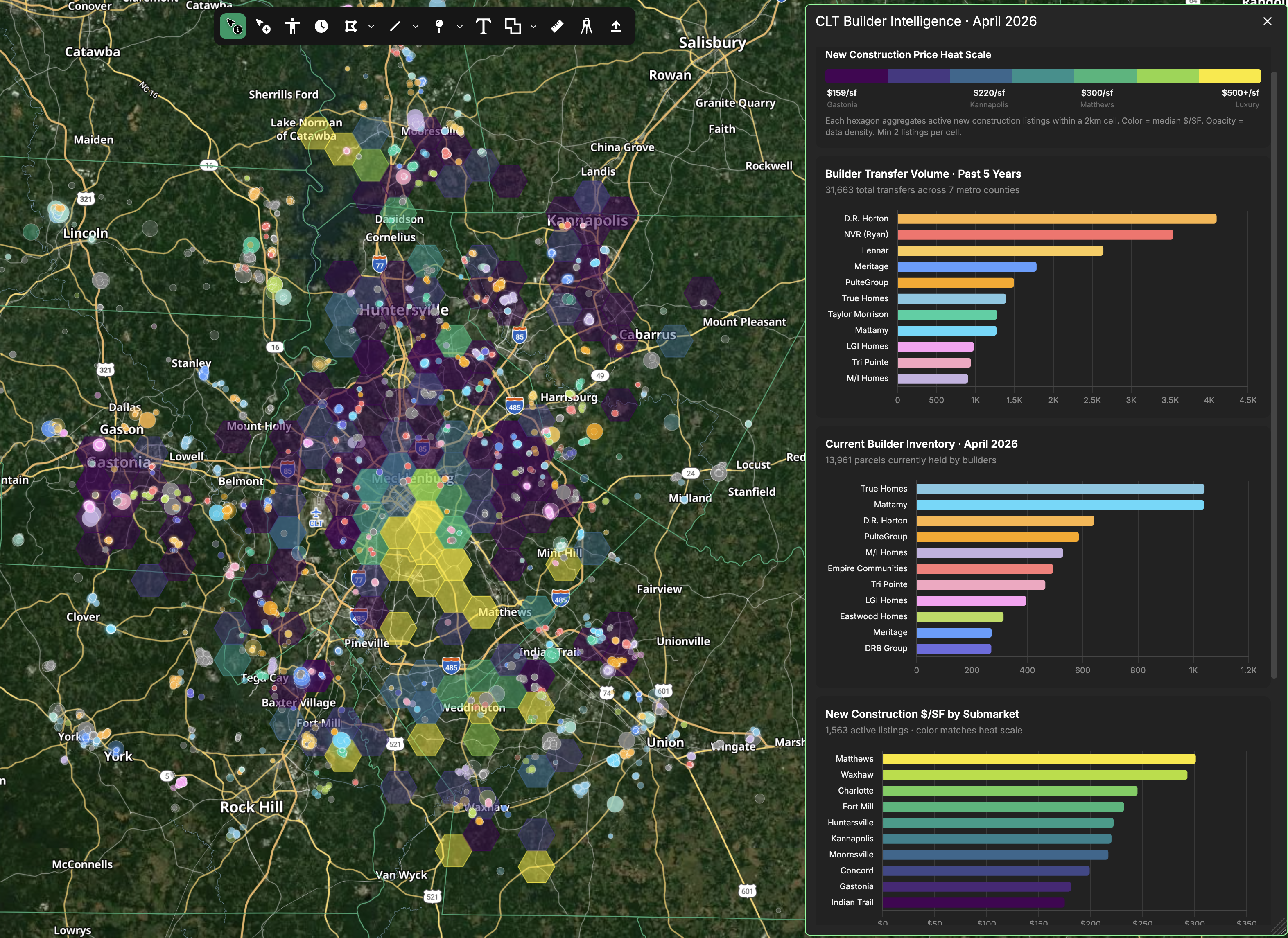Select the pin marker tool
The width and height of the screenshot is (1288, 938).
439,26
